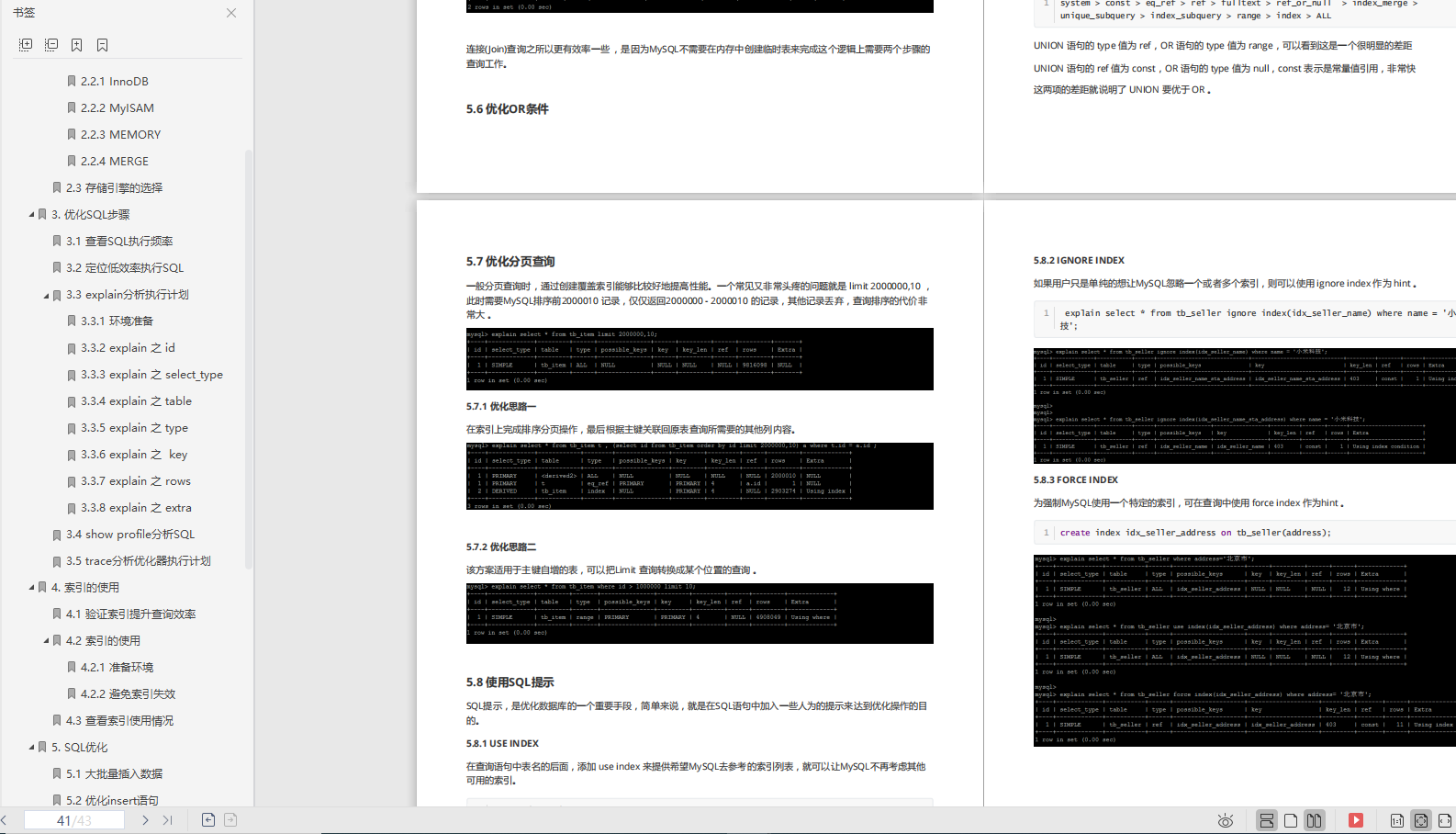Jump to 4.3 查看索引使用情况

pos(119,721)
